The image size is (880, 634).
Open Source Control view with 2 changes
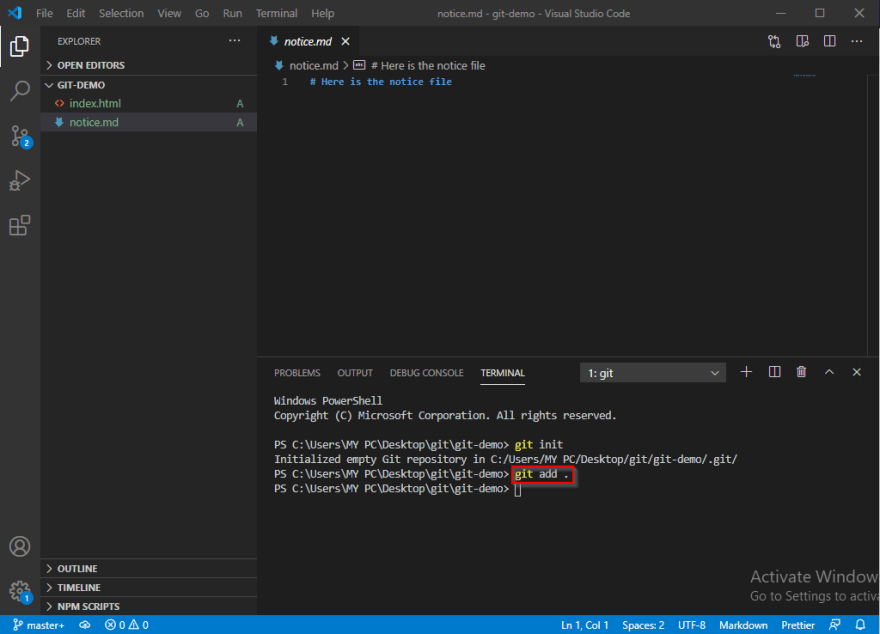click(21, 136)
